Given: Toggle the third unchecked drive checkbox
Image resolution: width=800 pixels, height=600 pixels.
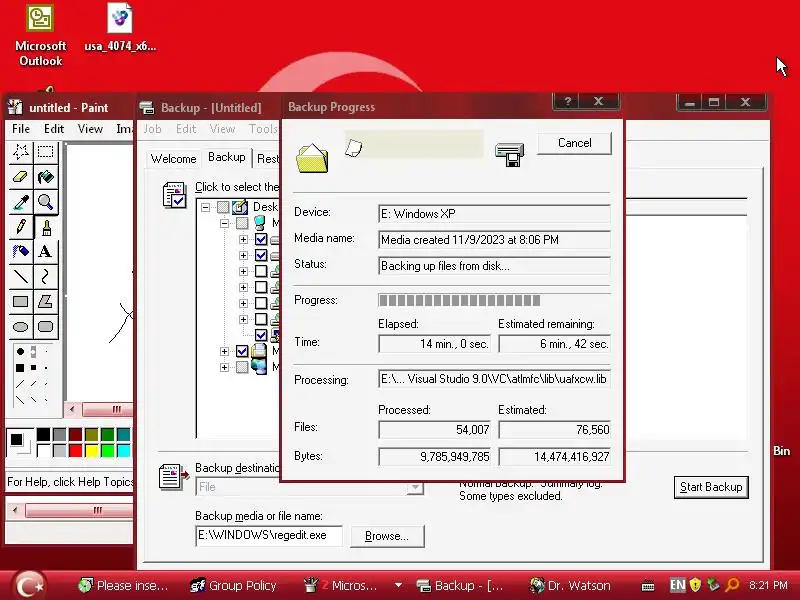Looking at the screenshot, I should pyautogui.click(x=261, y=303).
